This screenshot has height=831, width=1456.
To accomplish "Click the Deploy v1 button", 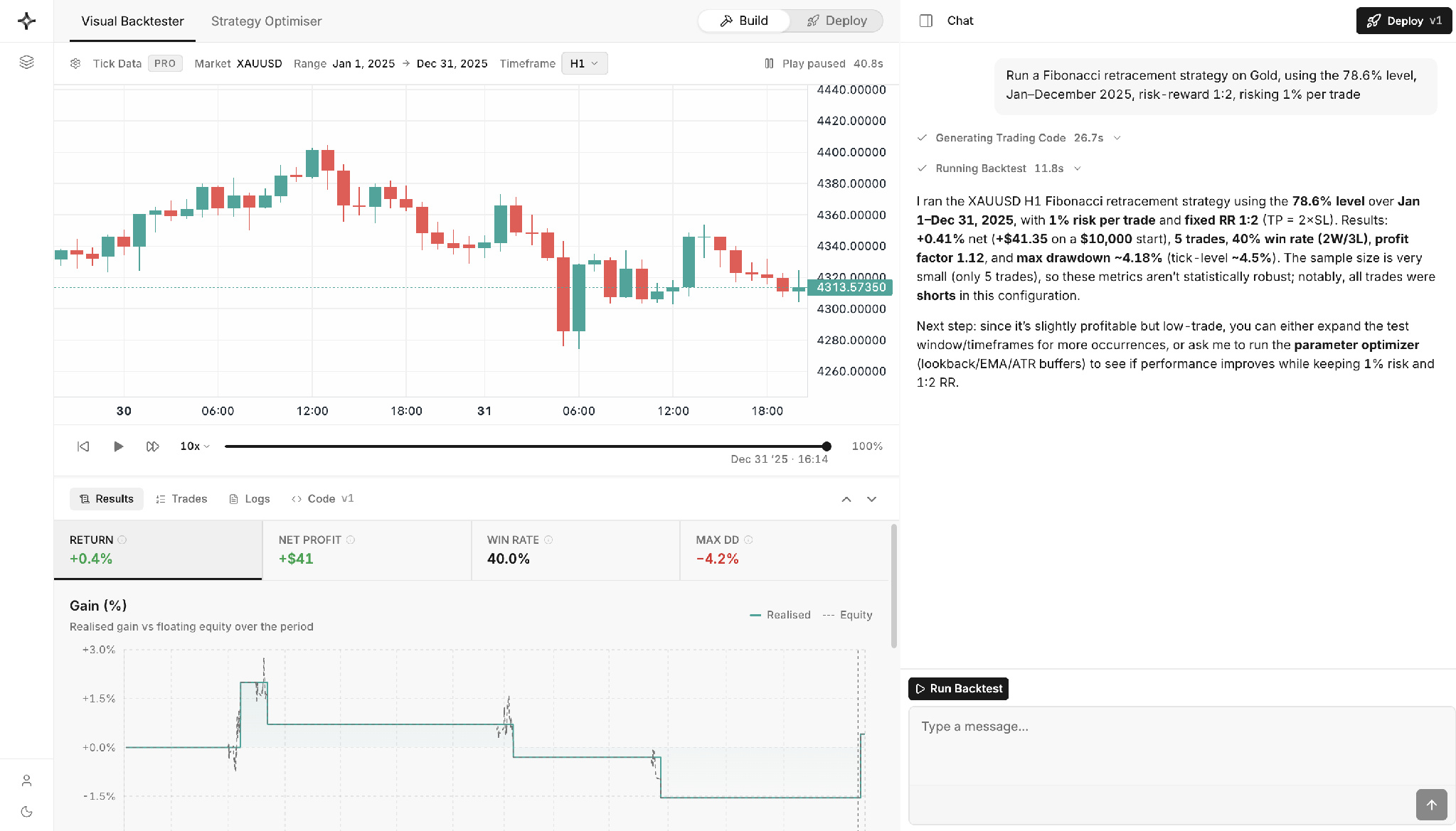I will pyautogui.click(x=1403, y=21).
